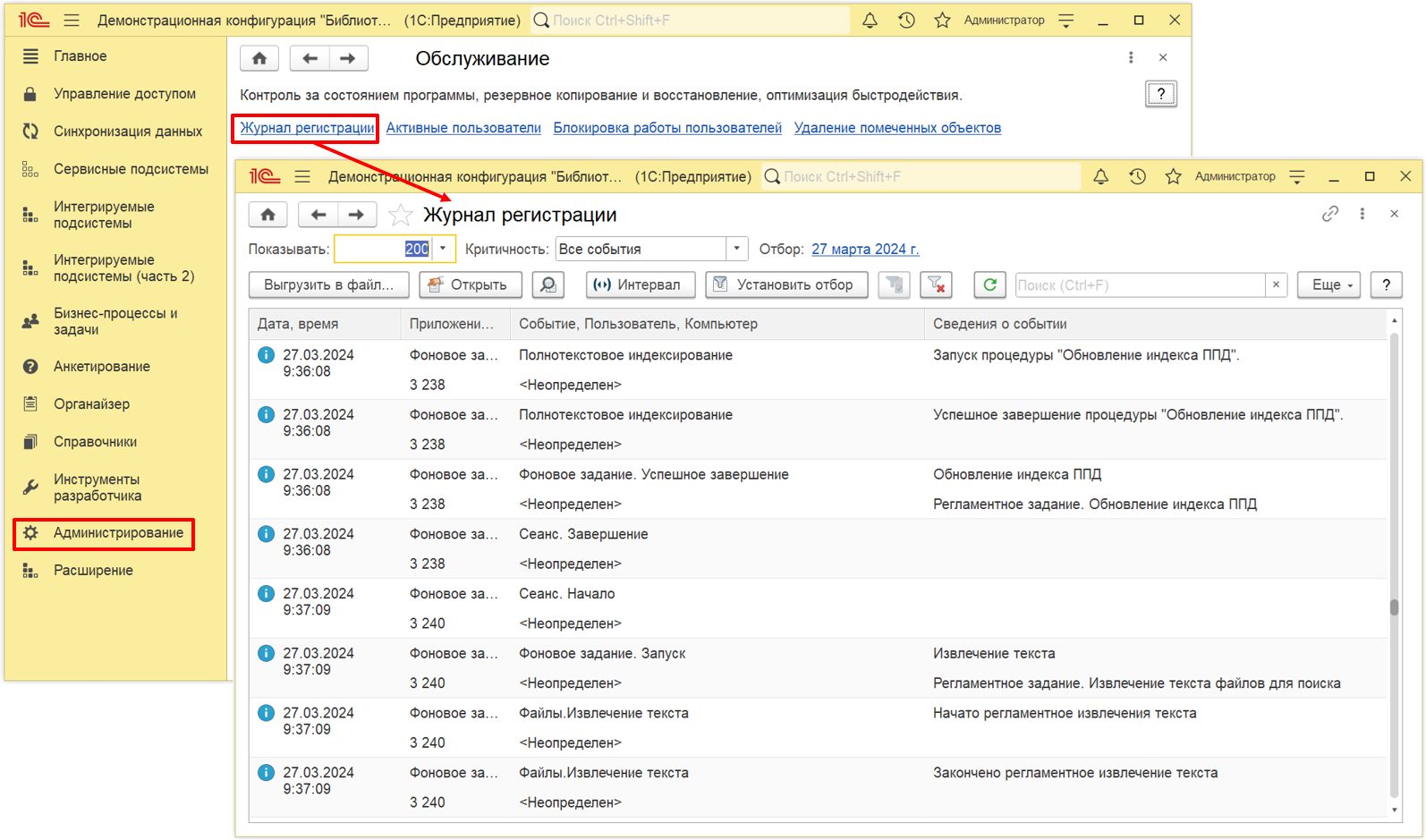Open hamburger menu in front window title bar
1426x840 pixels.
tap(302, 176)
